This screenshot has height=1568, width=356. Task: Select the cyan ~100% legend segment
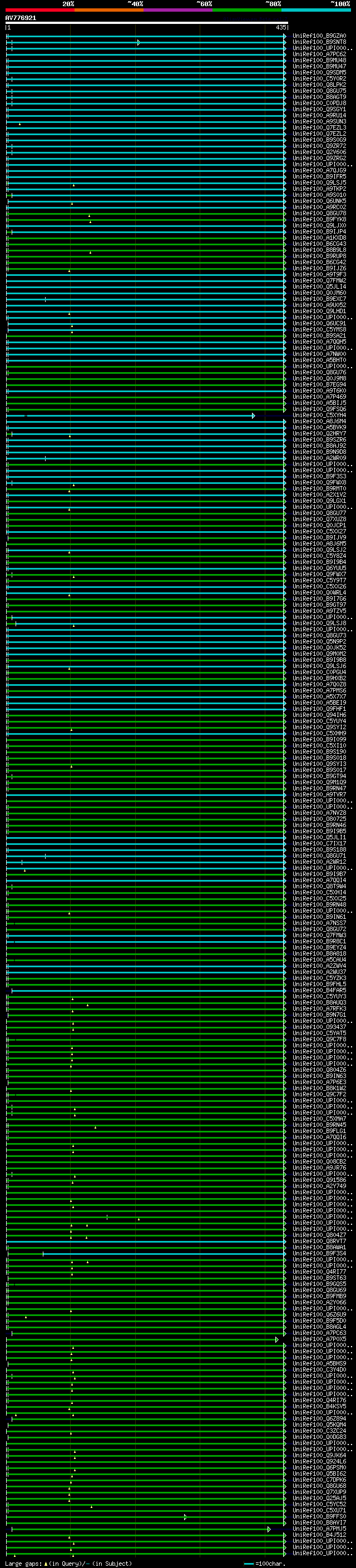[315, 10]
